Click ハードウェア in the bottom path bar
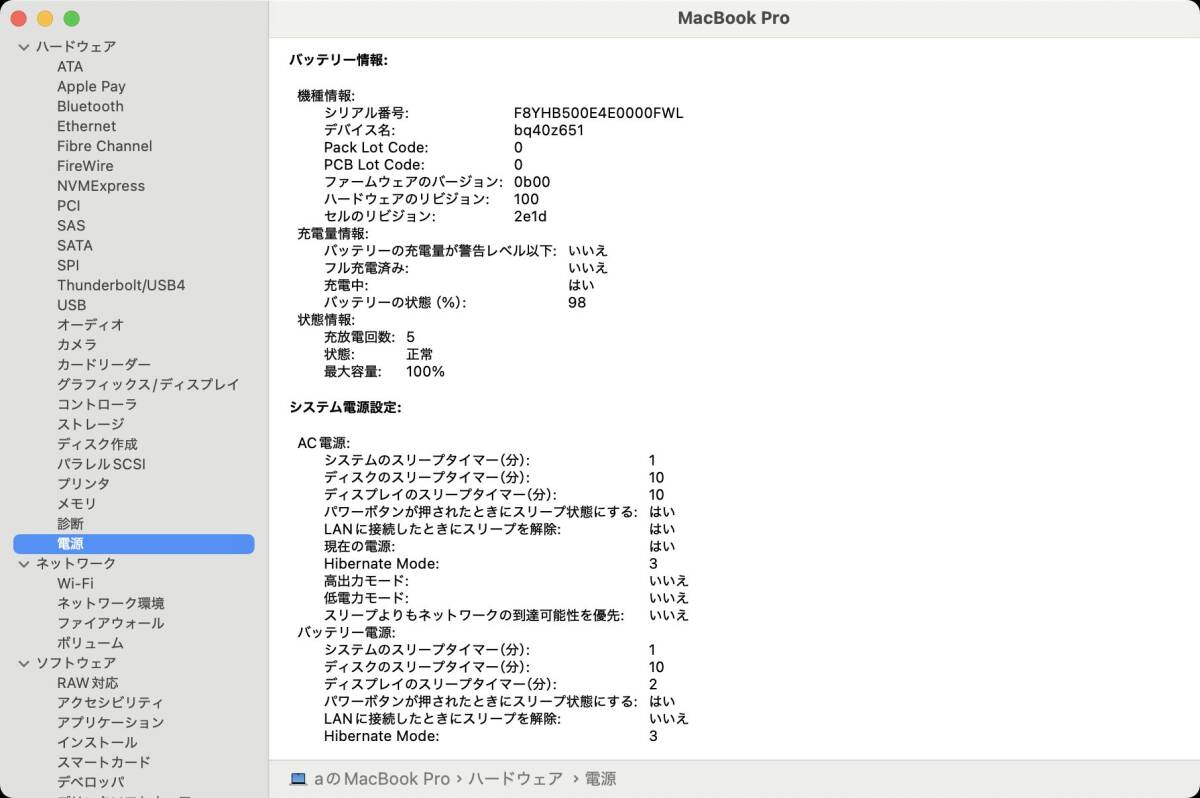Image resolution: width=1200 pixels, height=798 pixels. pos(515,778)
